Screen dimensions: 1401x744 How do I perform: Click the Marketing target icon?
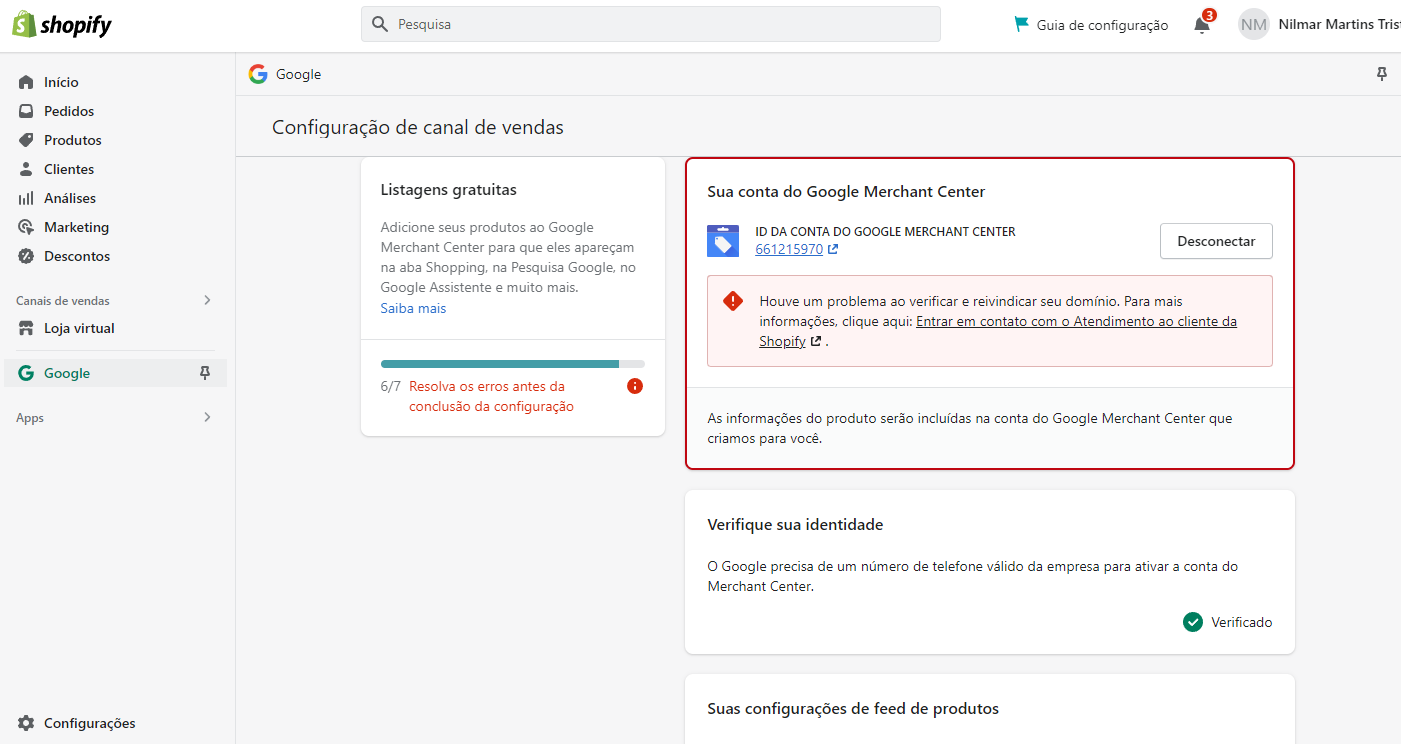tap(26, 227)
